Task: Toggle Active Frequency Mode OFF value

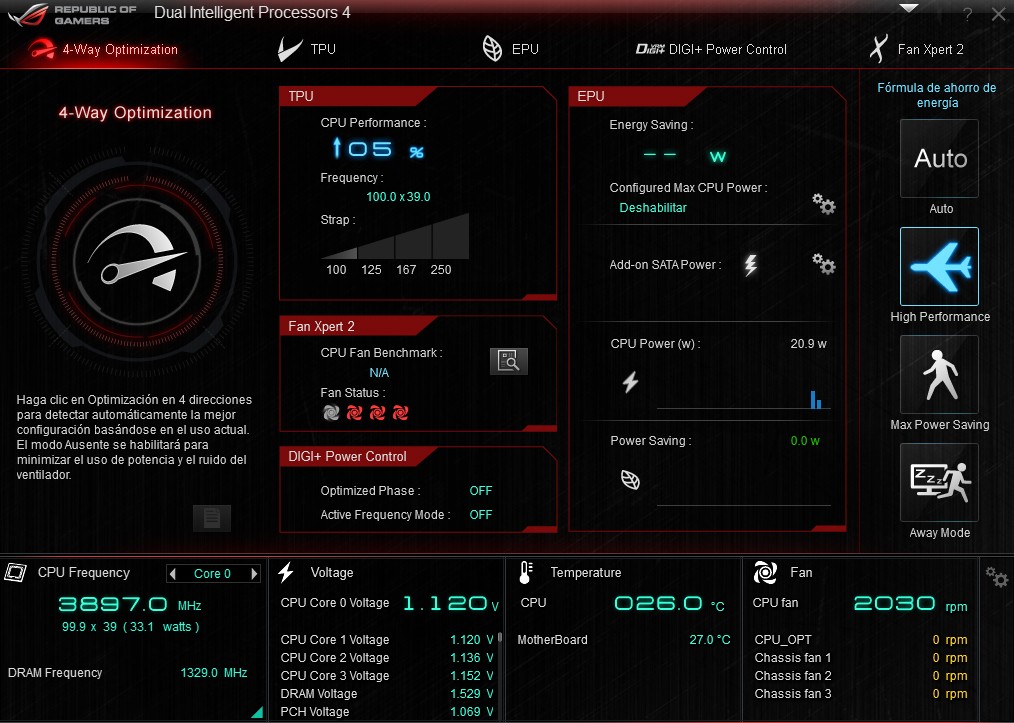Action: tap(480, 515)
